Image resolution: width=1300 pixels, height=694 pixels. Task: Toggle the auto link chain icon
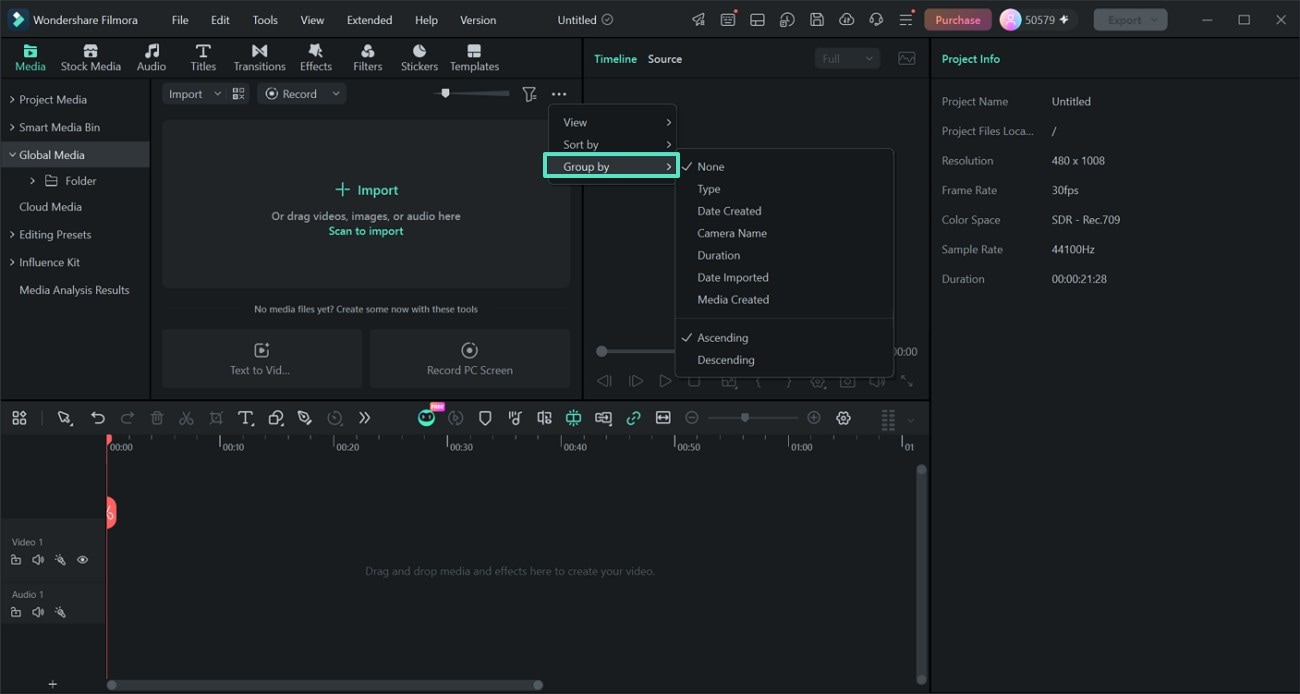tap(633, 418)
